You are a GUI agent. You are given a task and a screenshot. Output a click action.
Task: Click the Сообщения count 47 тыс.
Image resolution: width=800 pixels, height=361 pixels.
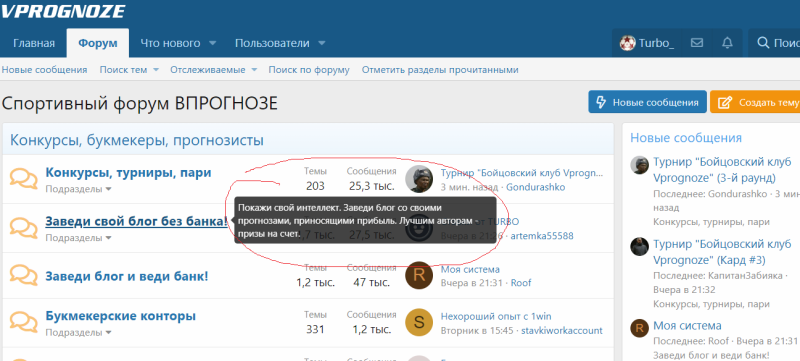tap(371, 282)
